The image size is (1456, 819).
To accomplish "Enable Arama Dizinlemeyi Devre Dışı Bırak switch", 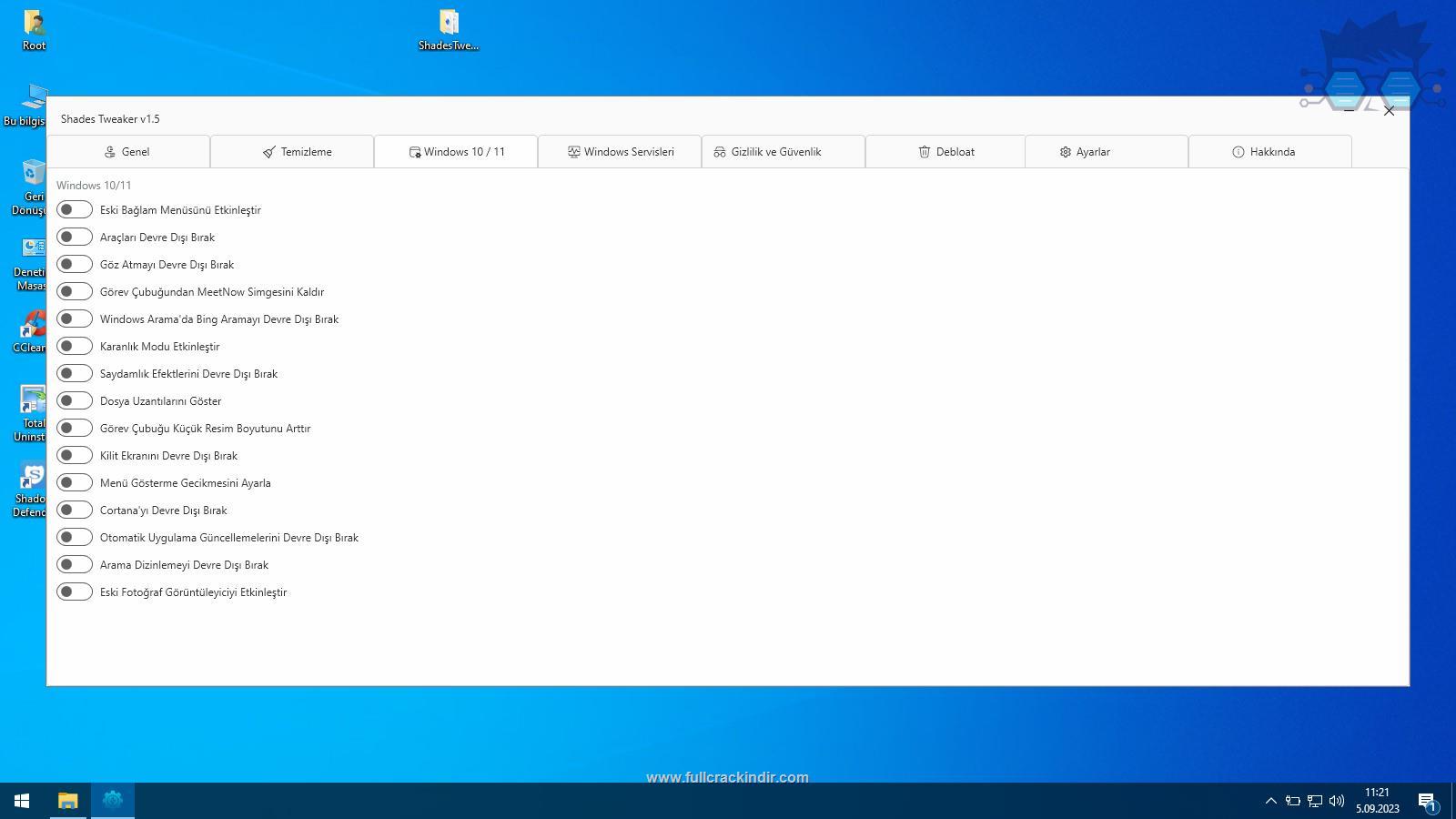I will tap(75, 565).
